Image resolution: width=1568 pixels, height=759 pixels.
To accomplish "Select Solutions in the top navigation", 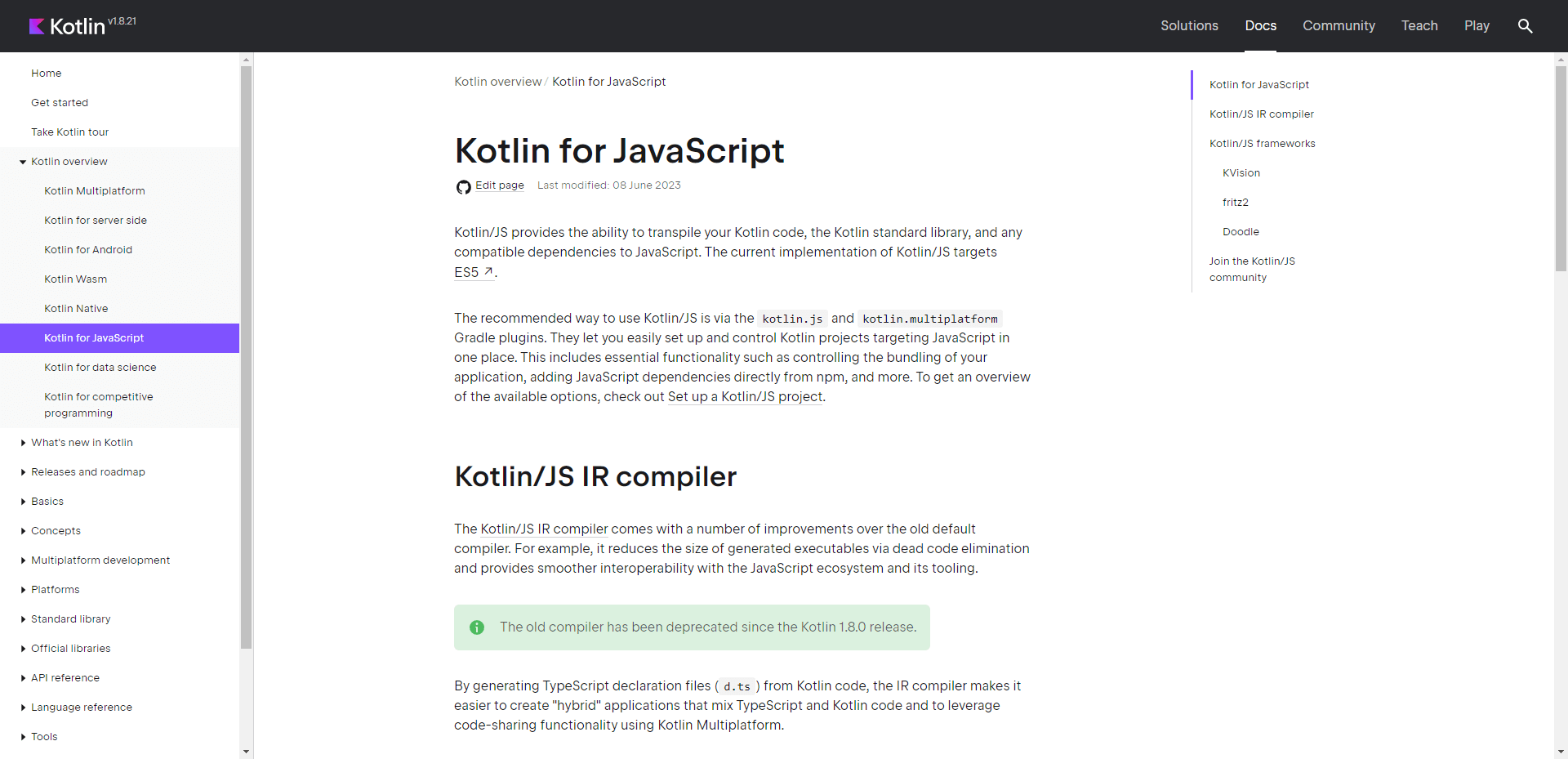I will coord(1189,25).
